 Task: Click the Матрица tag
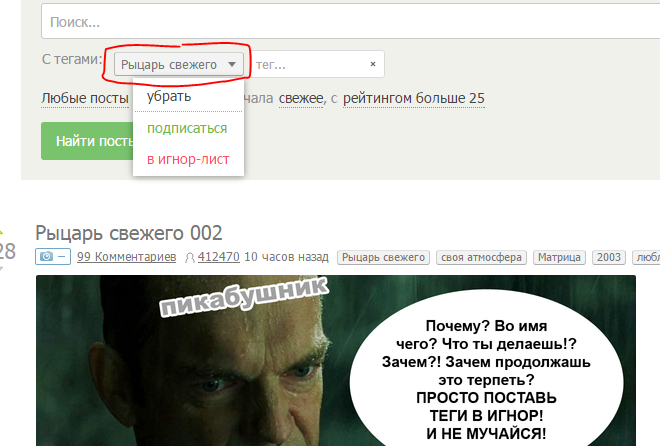(x=559, y=257)
